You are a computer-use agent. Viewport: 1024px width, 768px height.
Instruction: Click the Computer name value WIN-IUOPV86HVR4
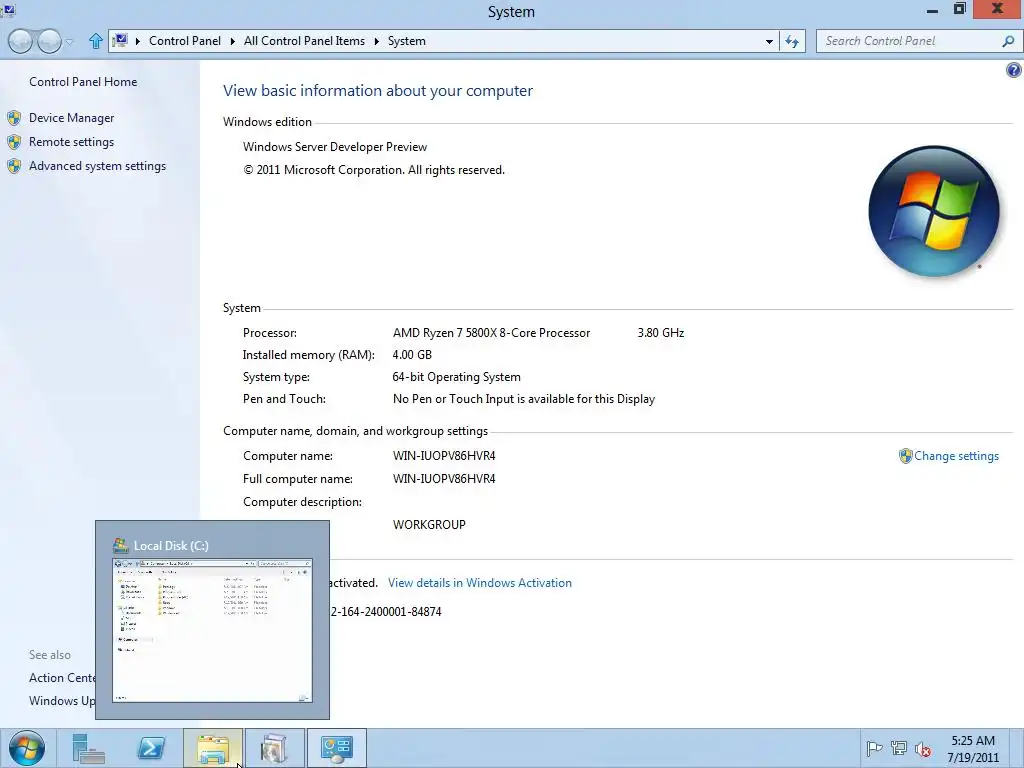pos(444,456)
